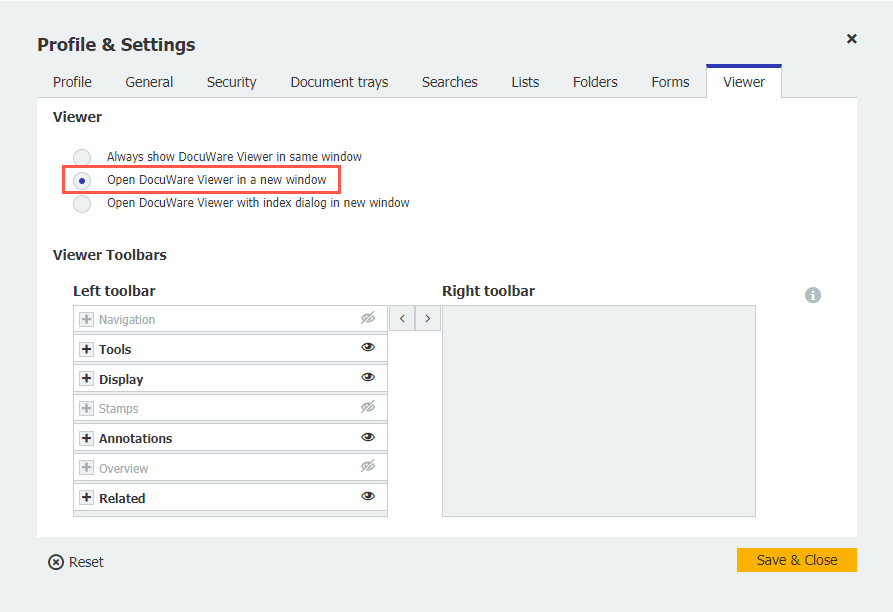Toggle visibility of the Related toolbar

point(368,496)
